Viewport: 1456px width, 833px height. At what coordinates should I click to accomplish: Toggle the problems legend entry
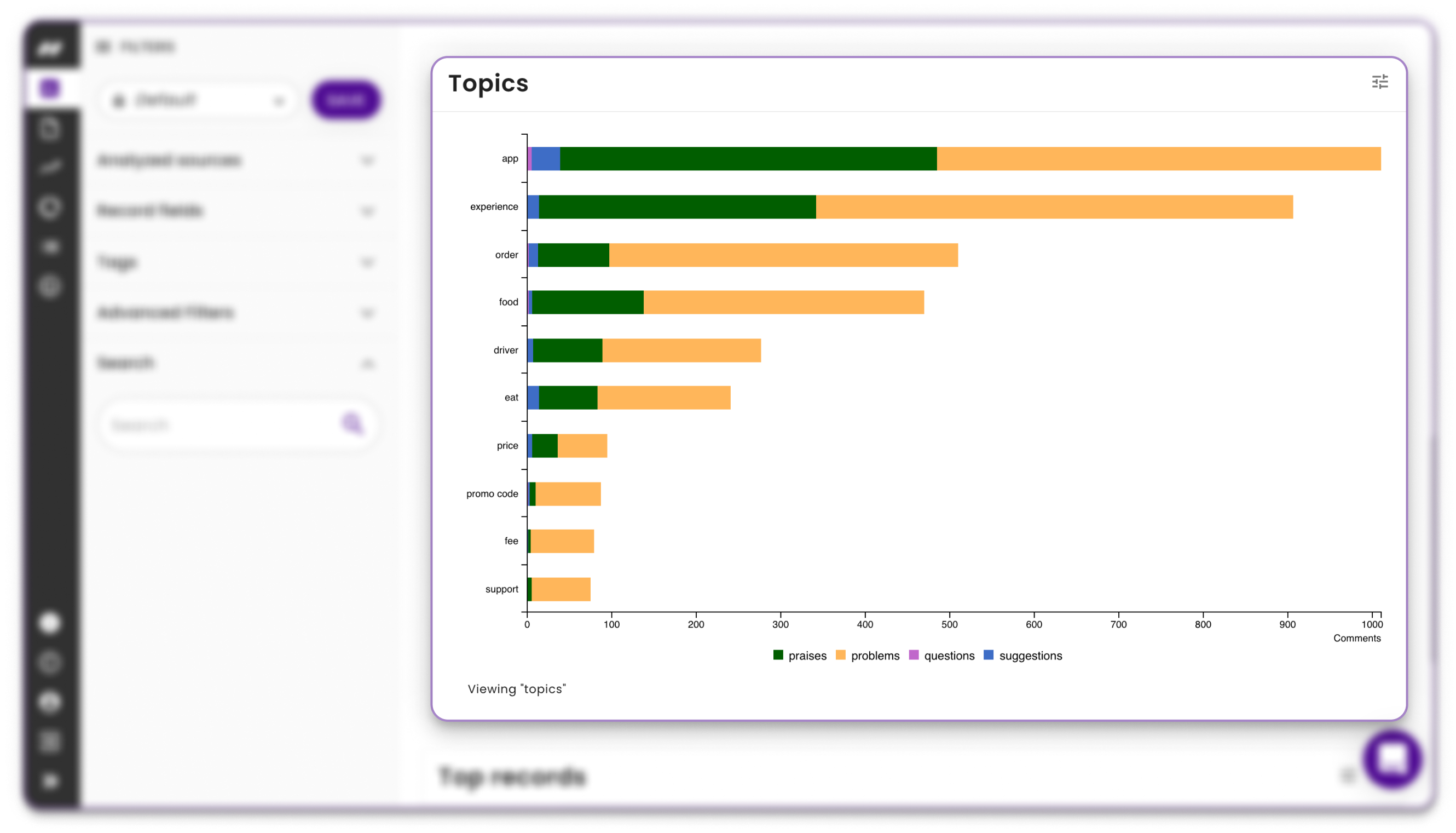tap(867, 656)
